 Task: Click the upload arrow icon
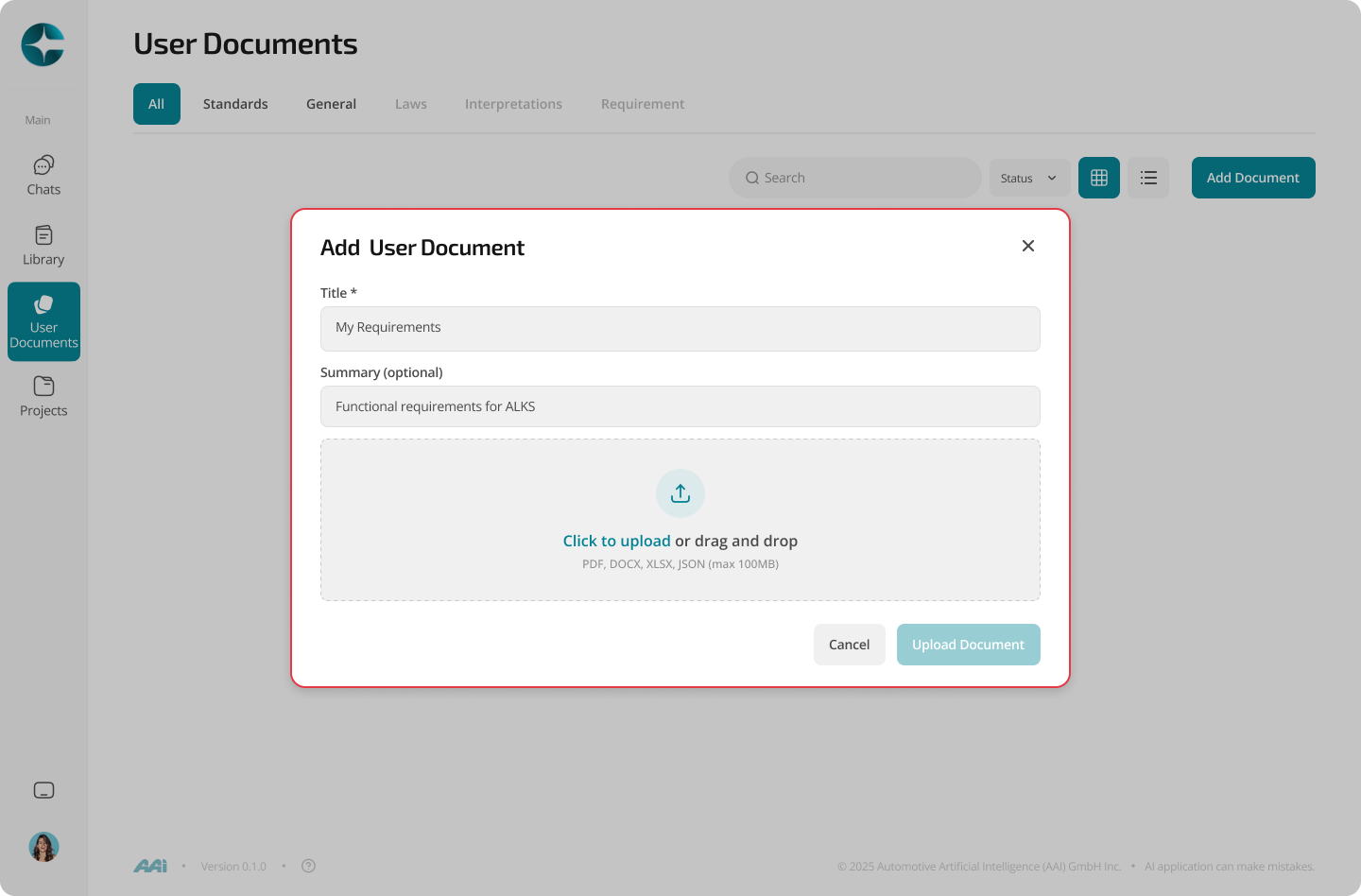click(x=680, y=493)
